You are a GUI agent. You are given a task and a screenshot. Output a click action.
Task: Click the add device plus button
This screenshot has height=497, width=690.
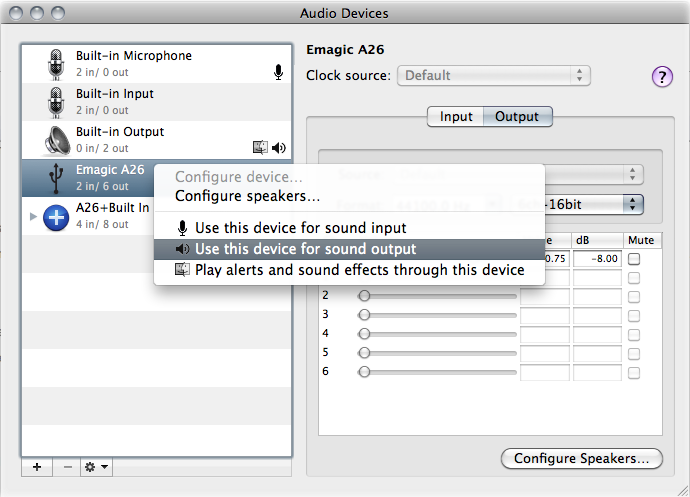tap(37, 467)
